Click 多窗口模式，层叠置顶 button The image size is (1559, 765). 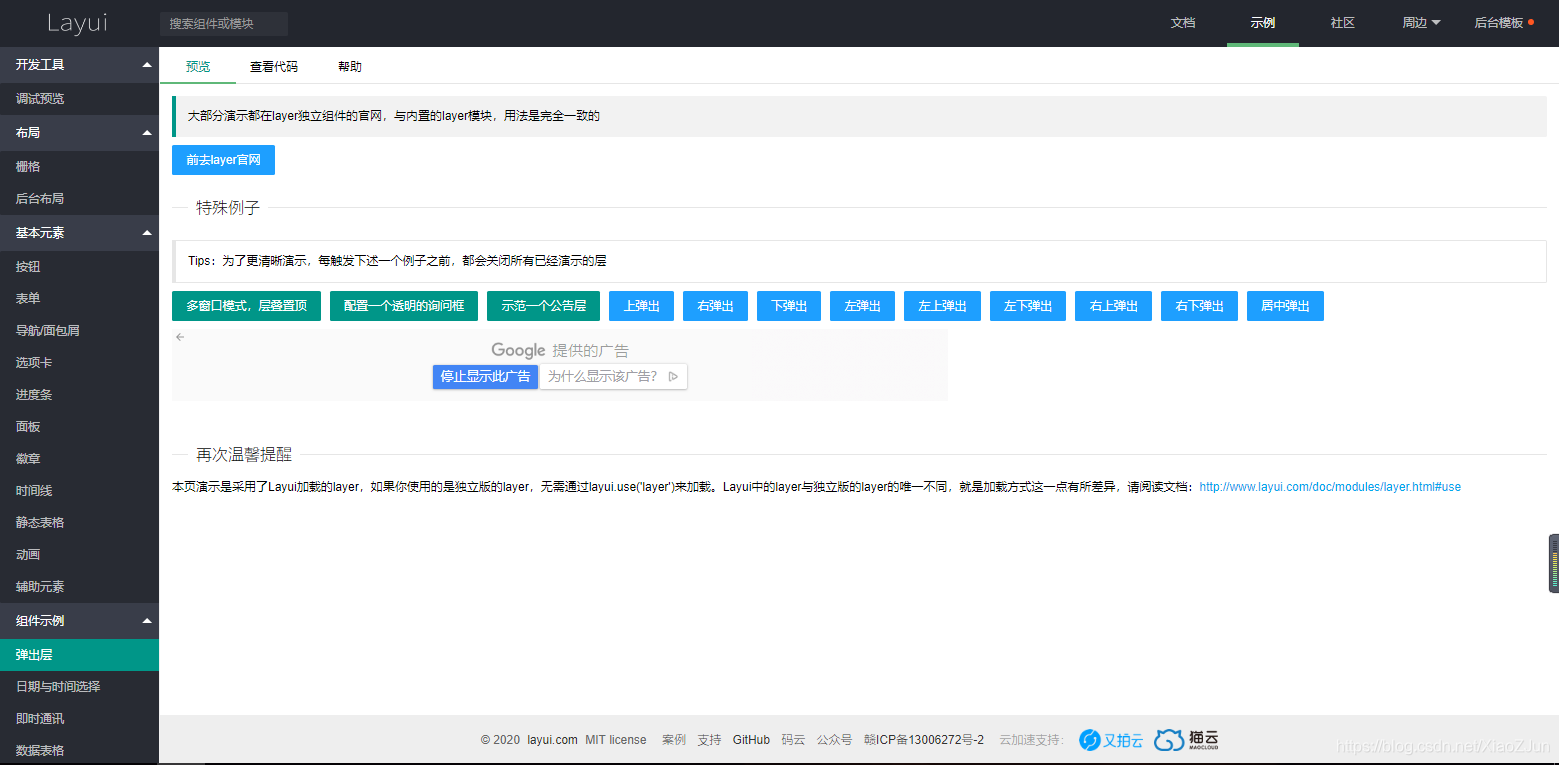(246, 306)
